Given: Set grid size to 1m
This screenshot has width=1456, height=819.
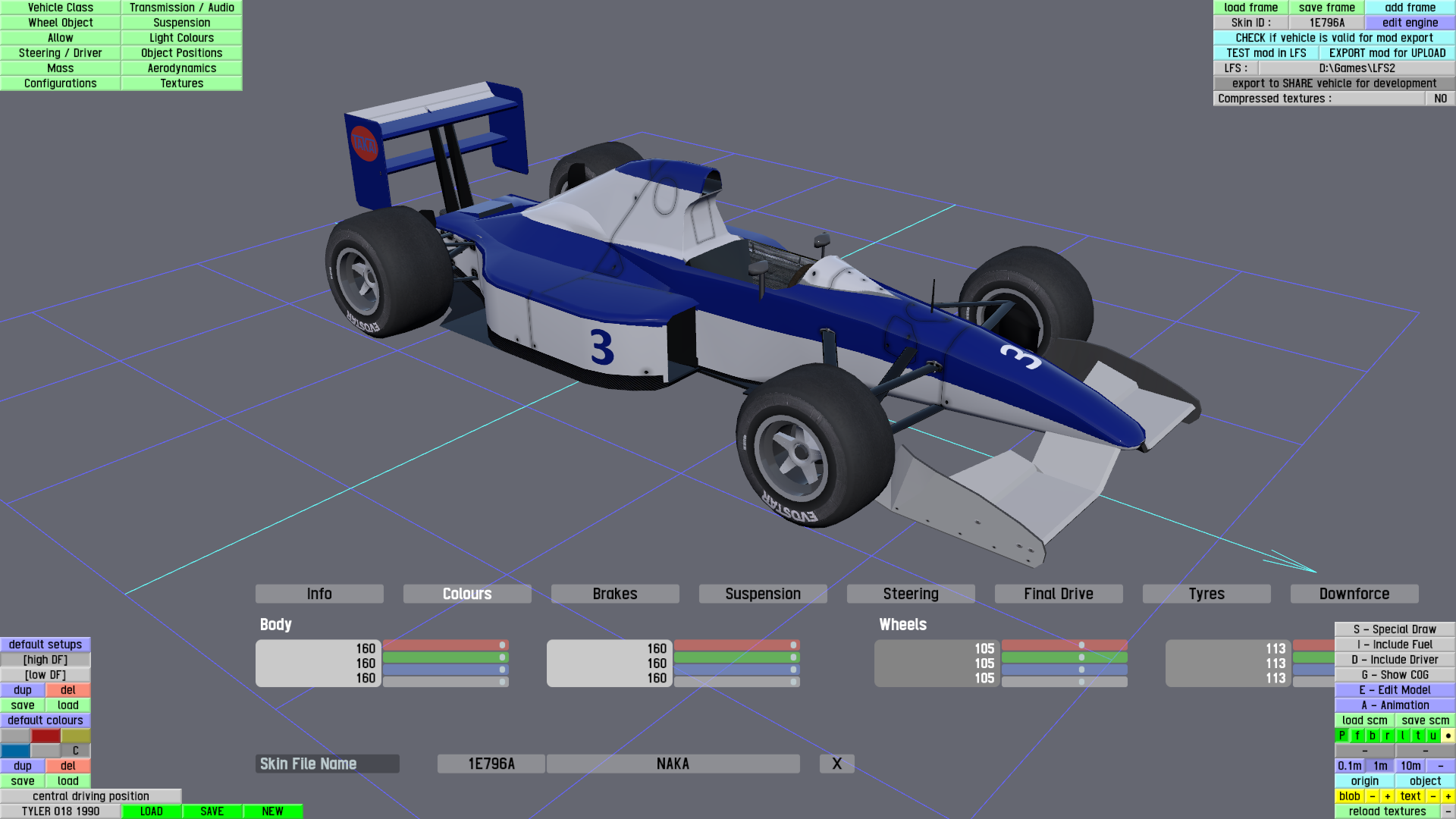Looking at the screenshot, I should pyautogui.click(x=1380, y=766).
